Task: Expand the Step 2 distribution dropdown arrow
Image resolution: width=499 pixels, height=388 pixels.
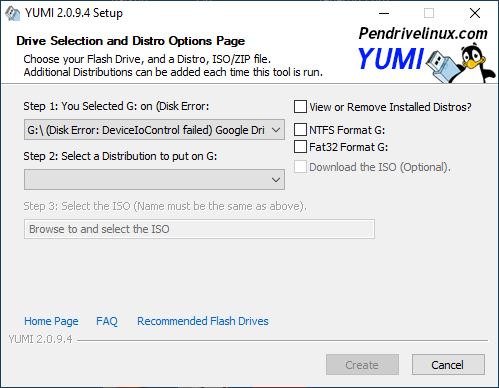Action: tap(276, 180)
